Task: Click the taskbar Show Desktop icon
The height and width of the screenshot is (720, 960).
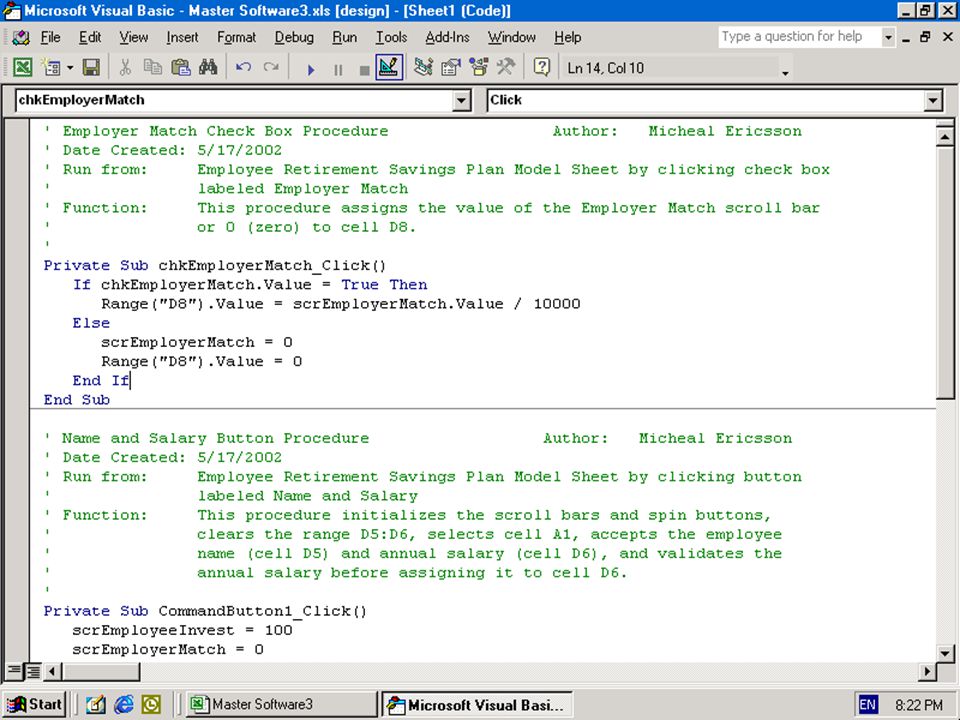Action: click(x=95, y=705)
